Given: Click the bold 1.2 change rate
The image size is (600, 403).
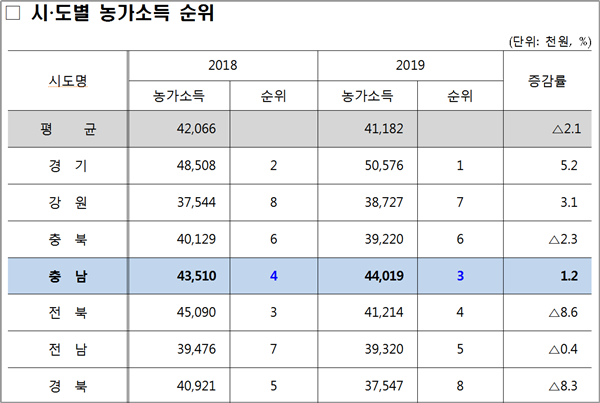Looking at the screenshot, I should tap(569, 276).
